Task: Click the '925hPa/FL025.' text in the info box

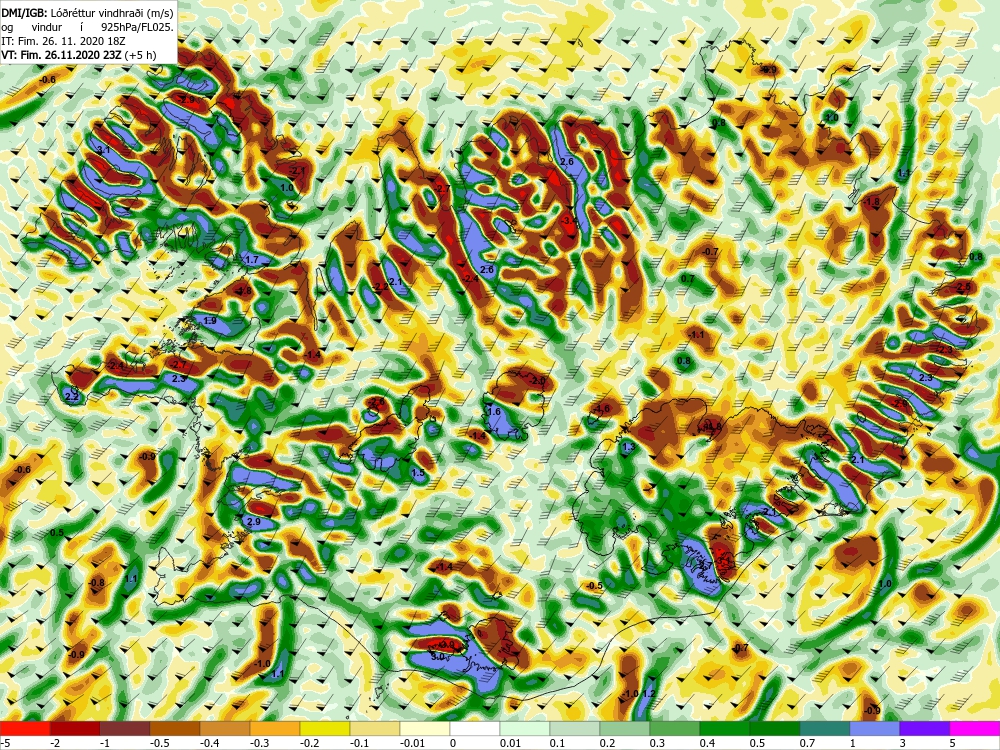Action: pyautogui.click(x=137, y=27)
